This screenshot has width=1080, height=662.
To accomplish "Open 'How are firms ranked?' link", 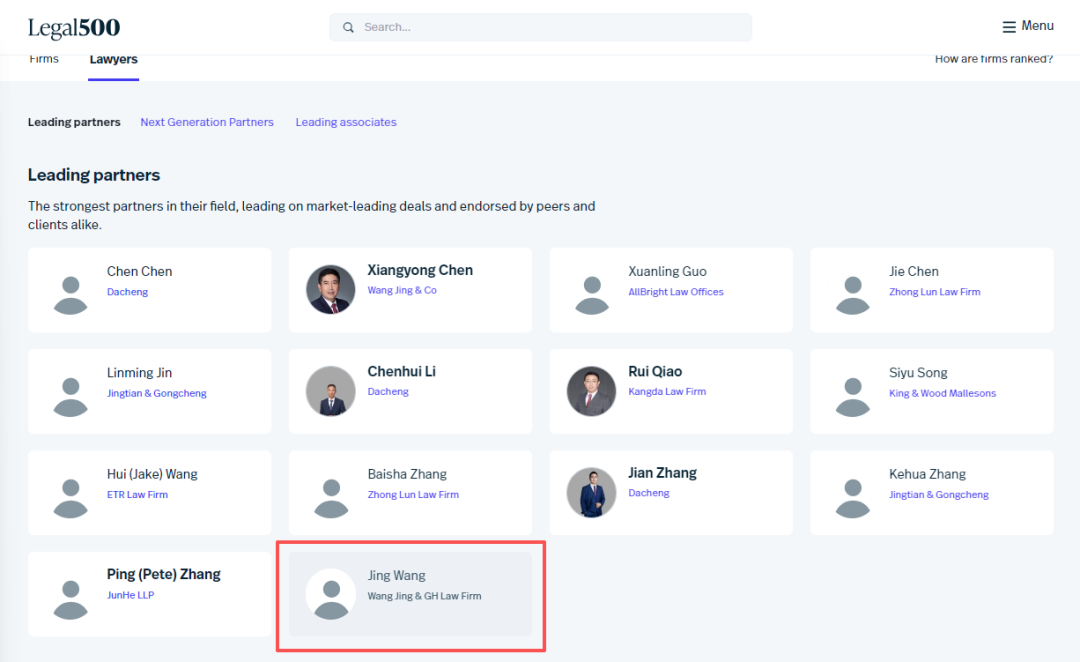I will 993,59.
